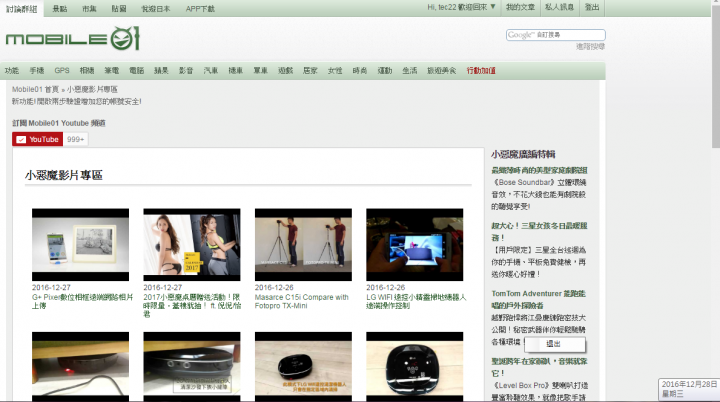This screenshot has width=720, height=402.
Task: Open the 女性 category menu
Action: [335, 70]
